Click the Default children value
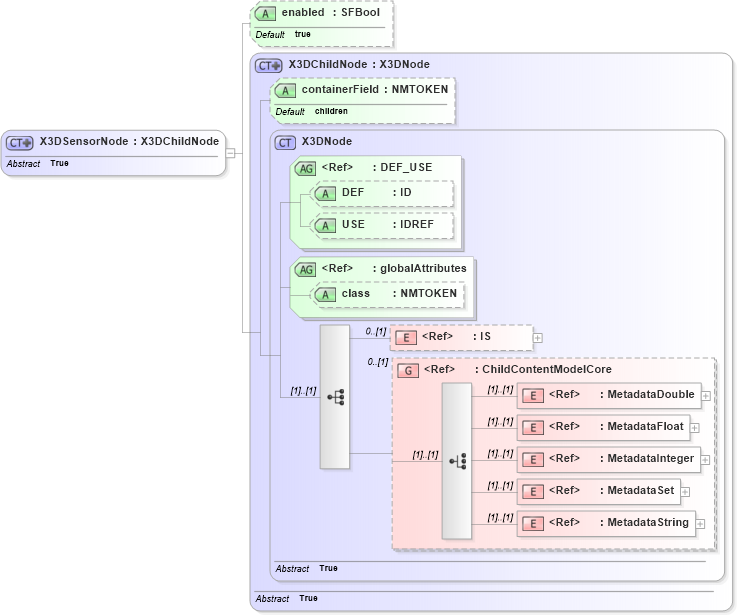The image size is (737, 615). [x=331, y=111]
